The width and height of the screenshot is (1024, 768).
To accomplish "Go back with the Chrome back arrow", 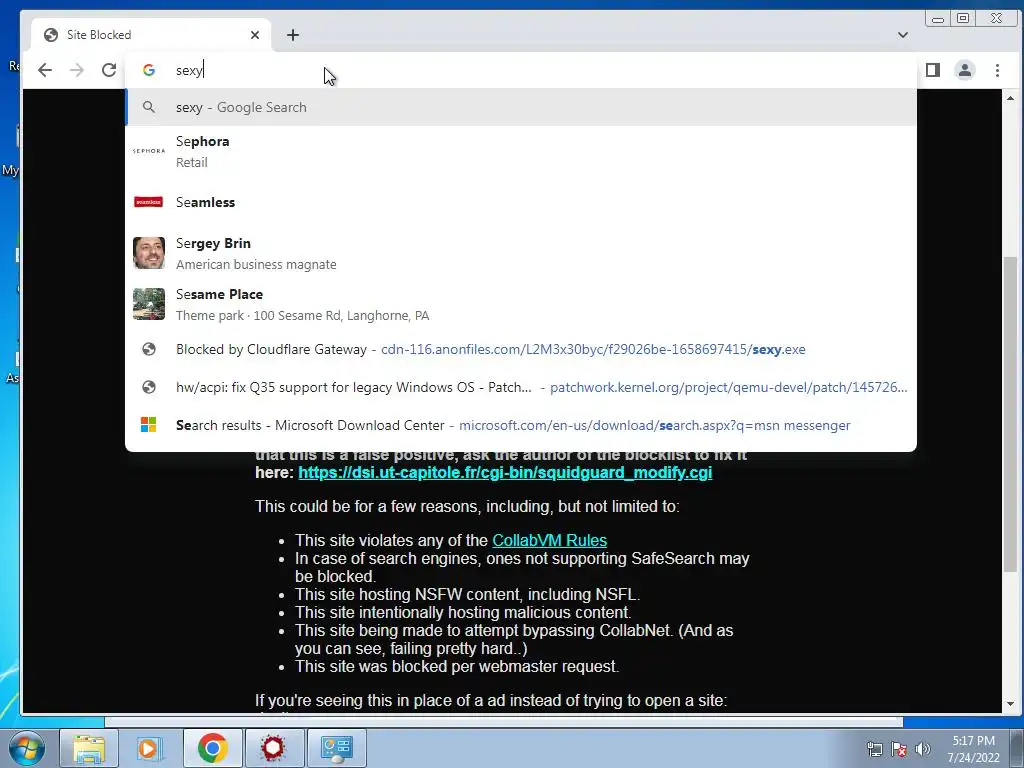I will coord(44,70).
